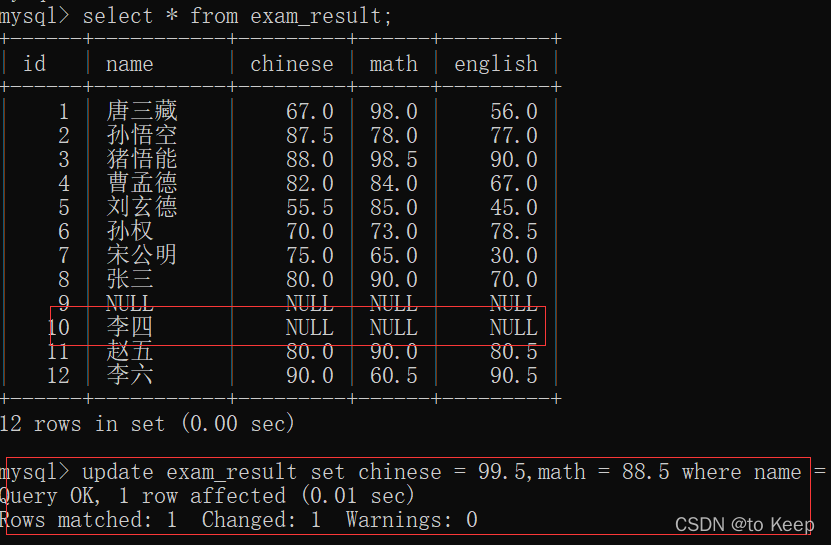
Task: Select the name cell 宋公明
Action: [x=142, y=255]
